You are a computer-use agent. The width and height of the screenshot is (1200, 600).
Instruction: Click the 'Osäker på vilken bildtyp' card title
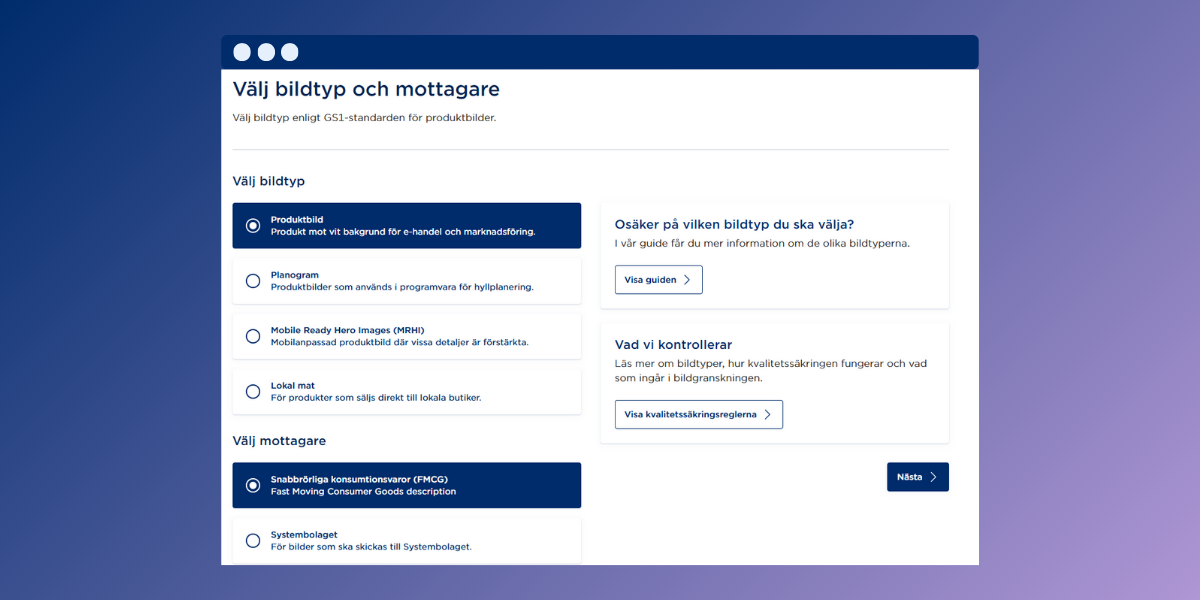[734, 224]
